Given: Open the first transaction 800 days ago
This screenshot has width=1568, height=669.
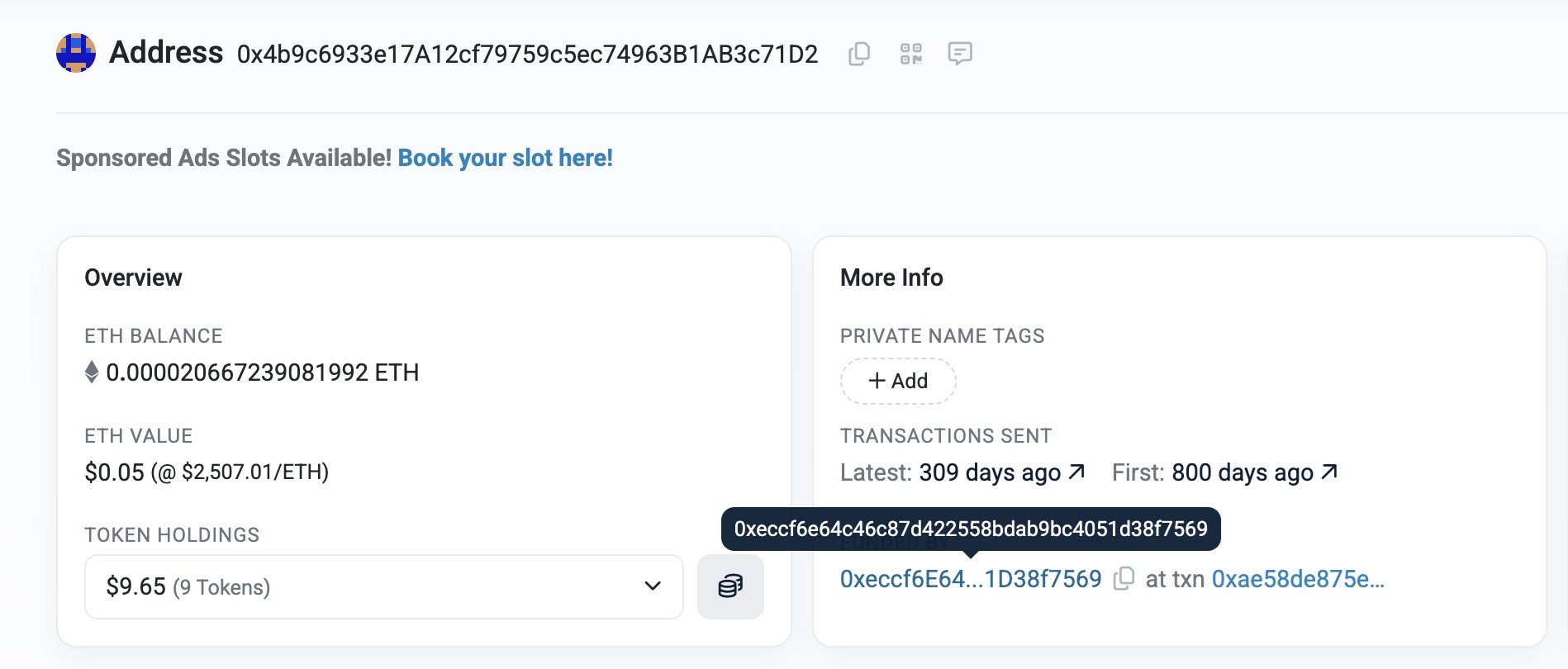Looking at the screenshot, I should pyautogui.click(x=1242, y=472).
